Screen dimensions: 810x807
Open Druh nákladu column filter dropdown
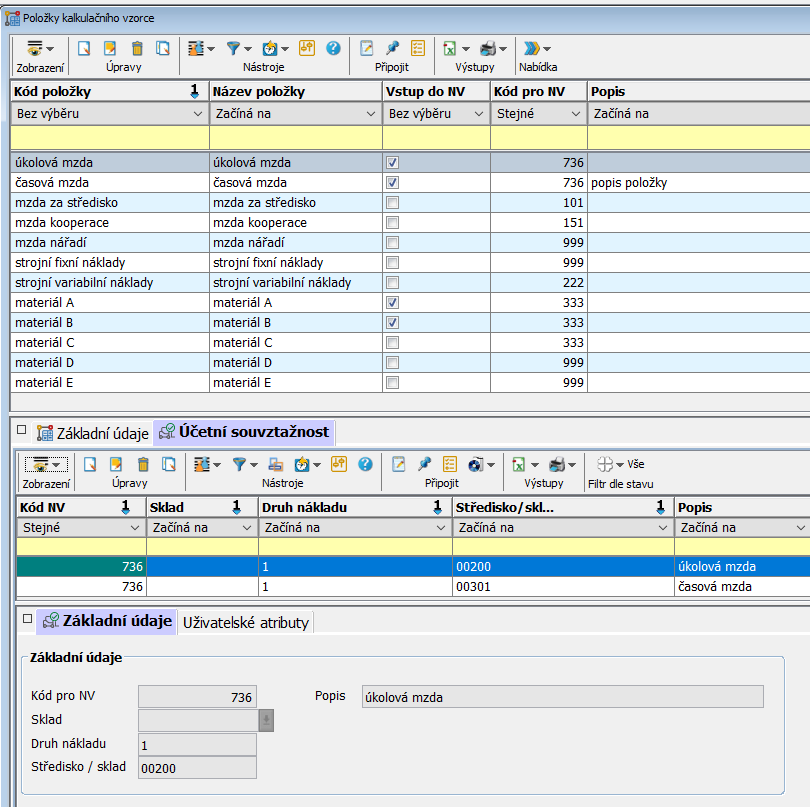pos(355,528)
